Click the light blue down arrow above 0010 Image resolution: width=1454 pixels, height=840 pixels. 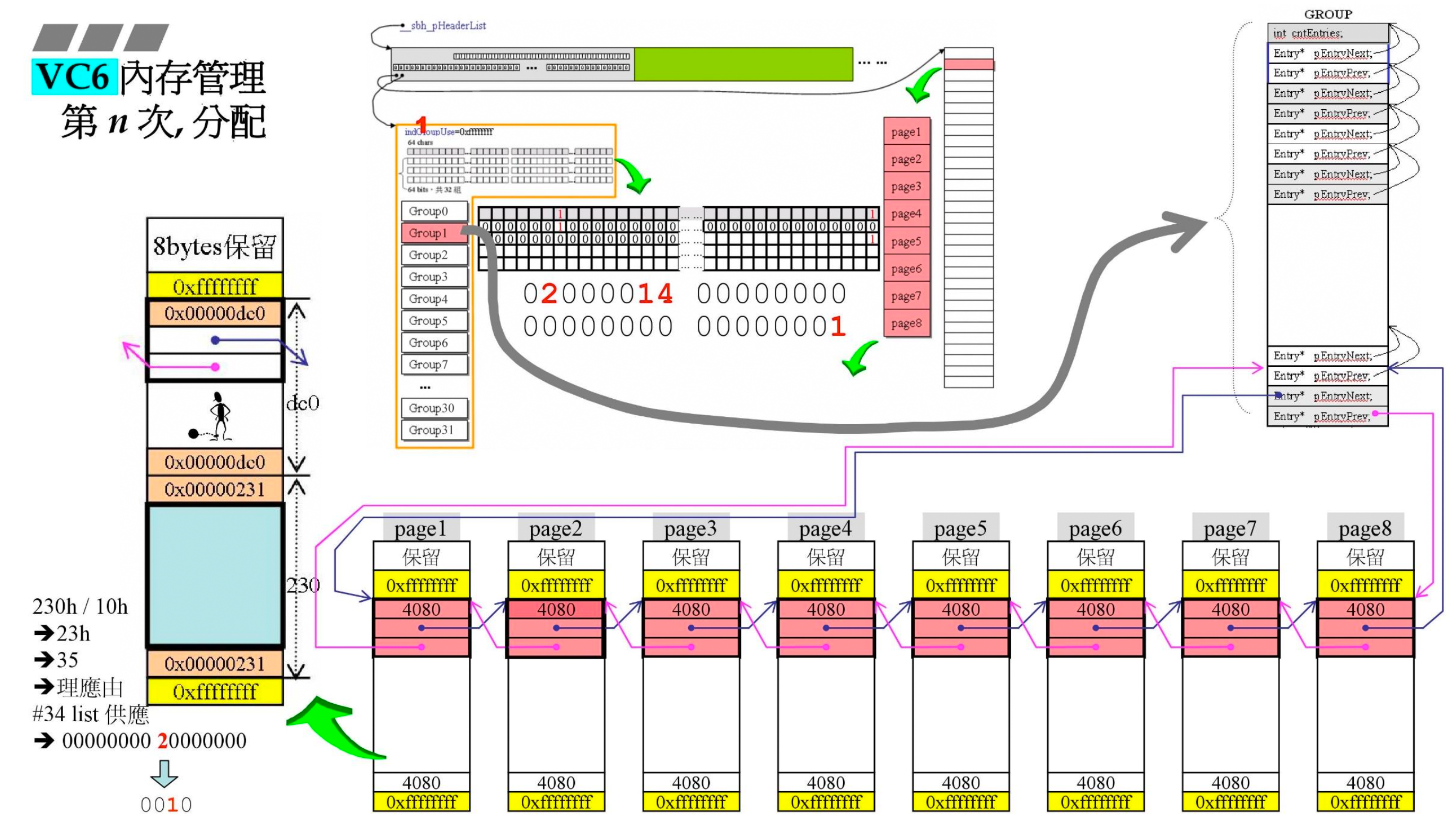(164, 773)
